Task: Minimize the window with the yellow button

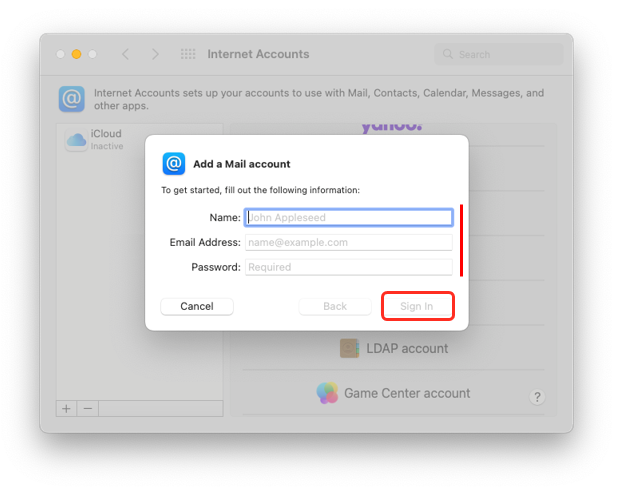Action: 77,54
